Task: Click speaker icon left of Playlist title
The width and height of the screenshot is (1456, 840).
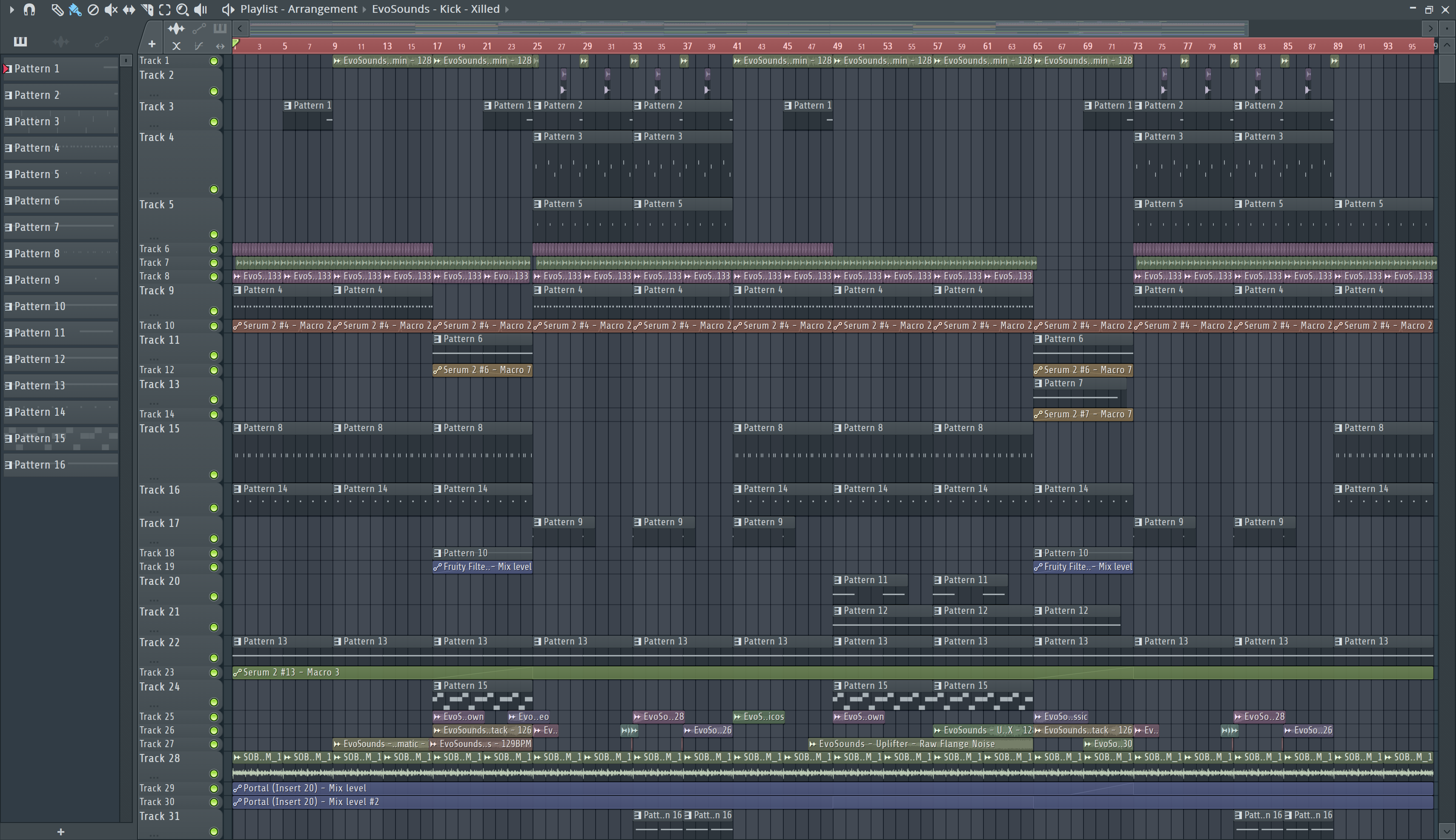Action: [x=228, y=9]
